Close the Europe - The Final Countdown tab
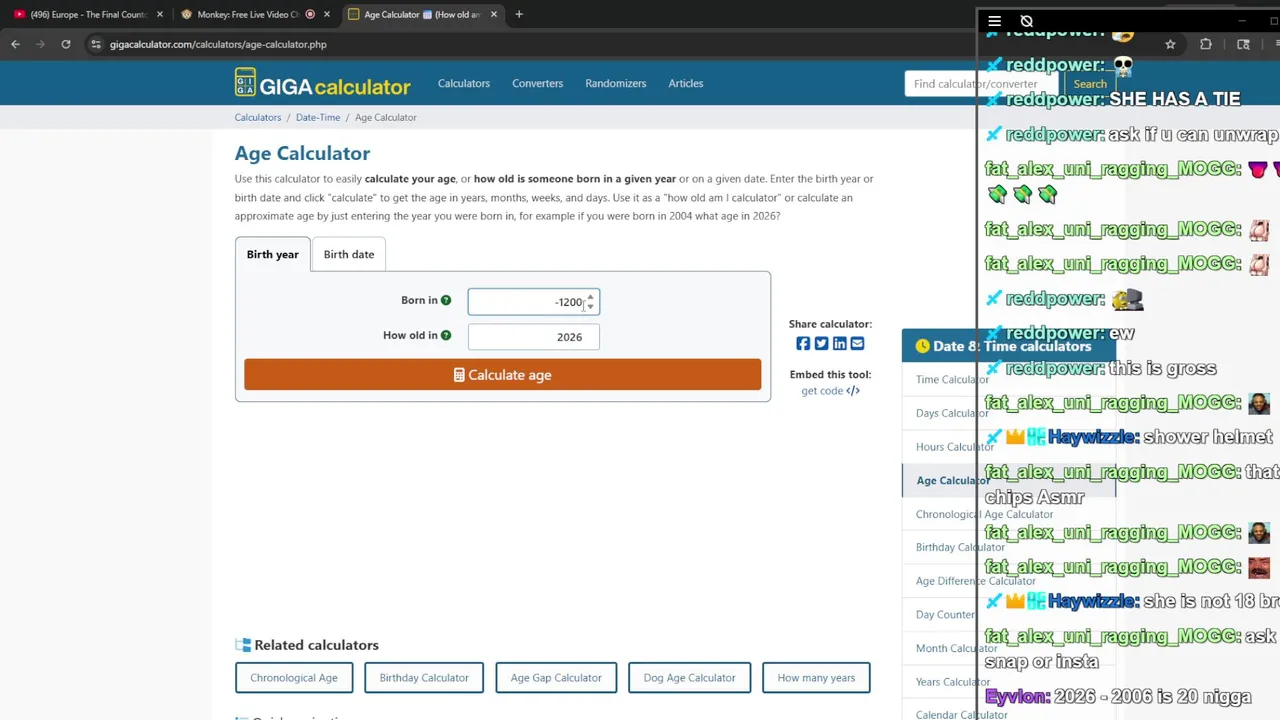The width and height of the screenshot is (1280, 720). click(159, 14)
